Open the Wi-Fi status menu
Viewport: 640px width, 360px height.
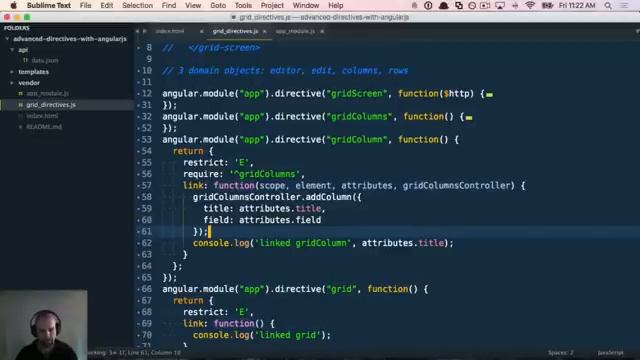pyautogui.click(x=530, y=5)
